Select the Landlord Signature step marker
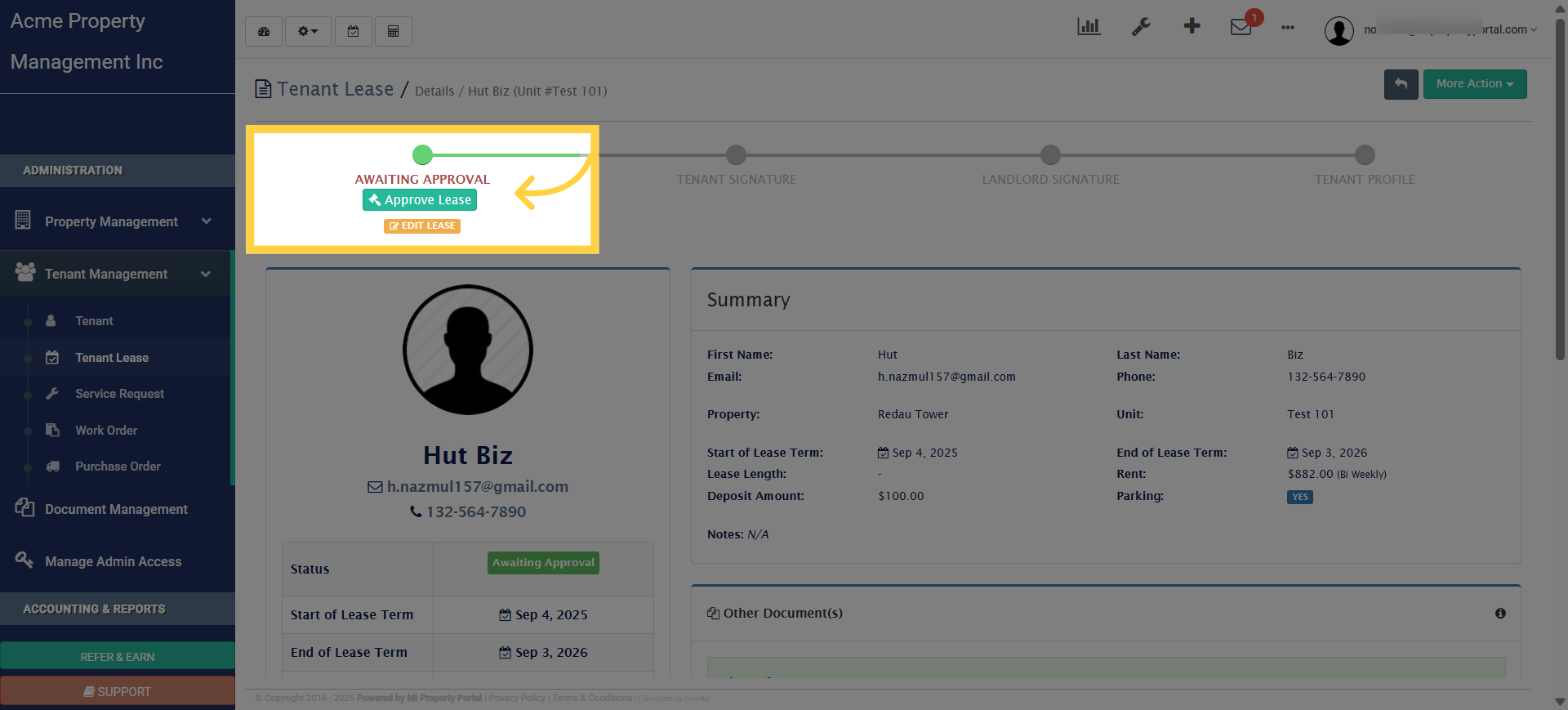The height and width of the screenshot is (710, 1568). 1051,154
